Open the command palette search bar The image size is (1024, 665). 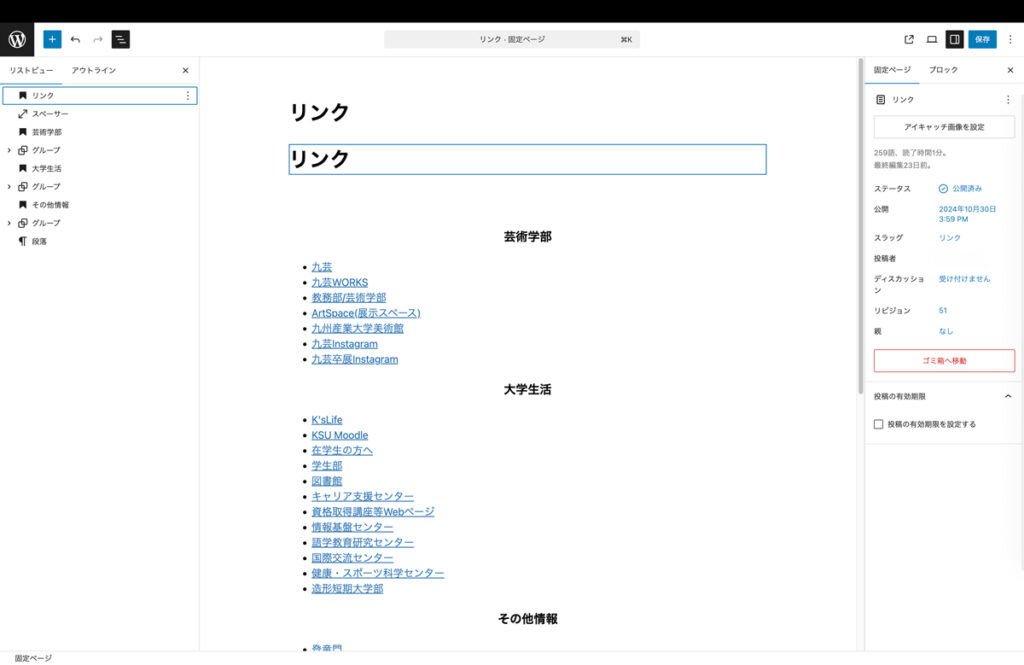pos(512,39)
